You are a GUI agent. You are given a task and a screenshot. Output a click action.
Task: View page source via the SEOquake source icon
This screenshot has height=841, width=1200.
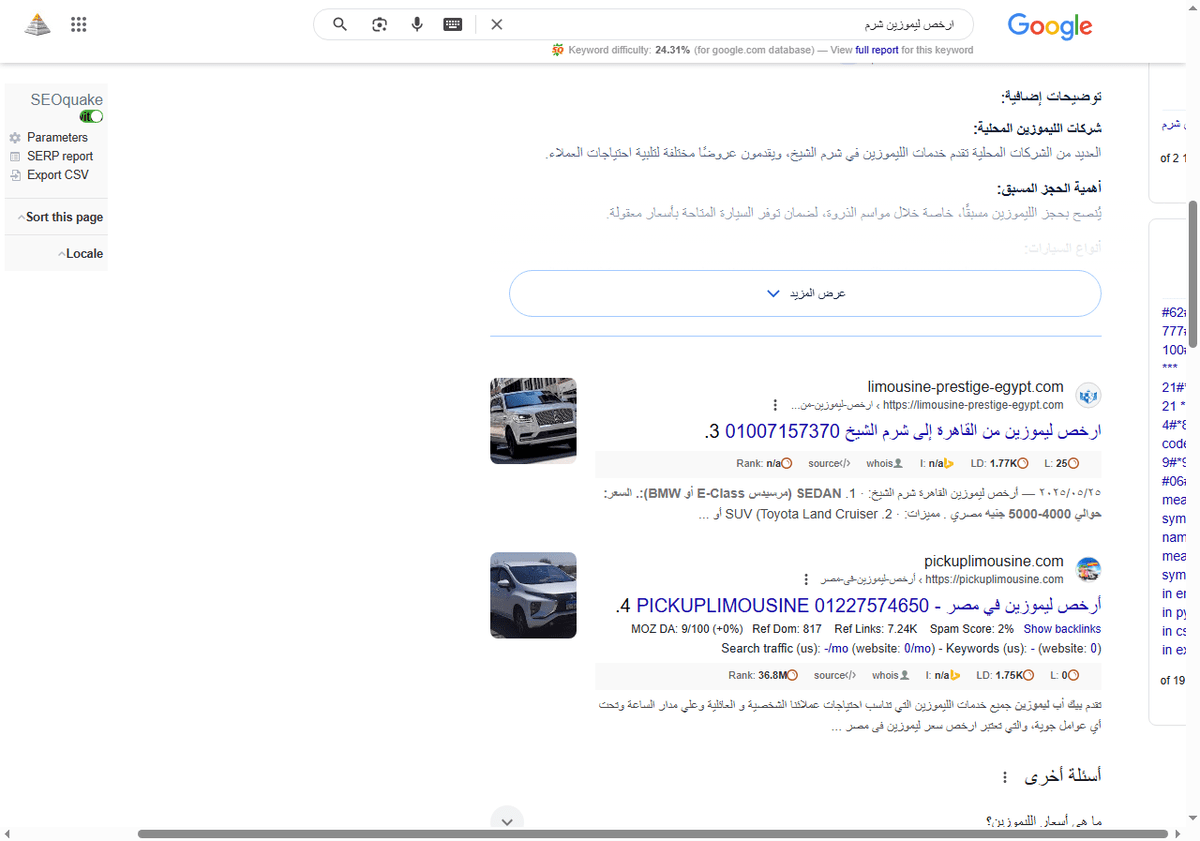pyautogui.click(x=830, y=462)
